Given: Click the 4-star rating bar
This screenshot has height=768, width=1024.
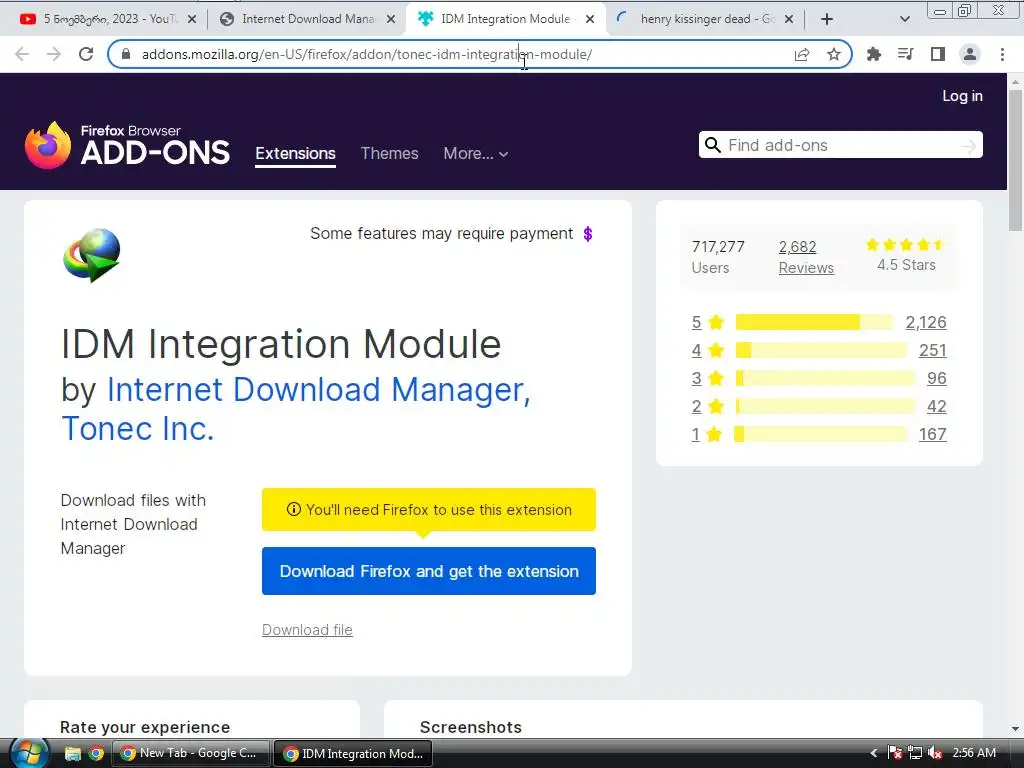Looking at the screenshot, I should point(821,350).
